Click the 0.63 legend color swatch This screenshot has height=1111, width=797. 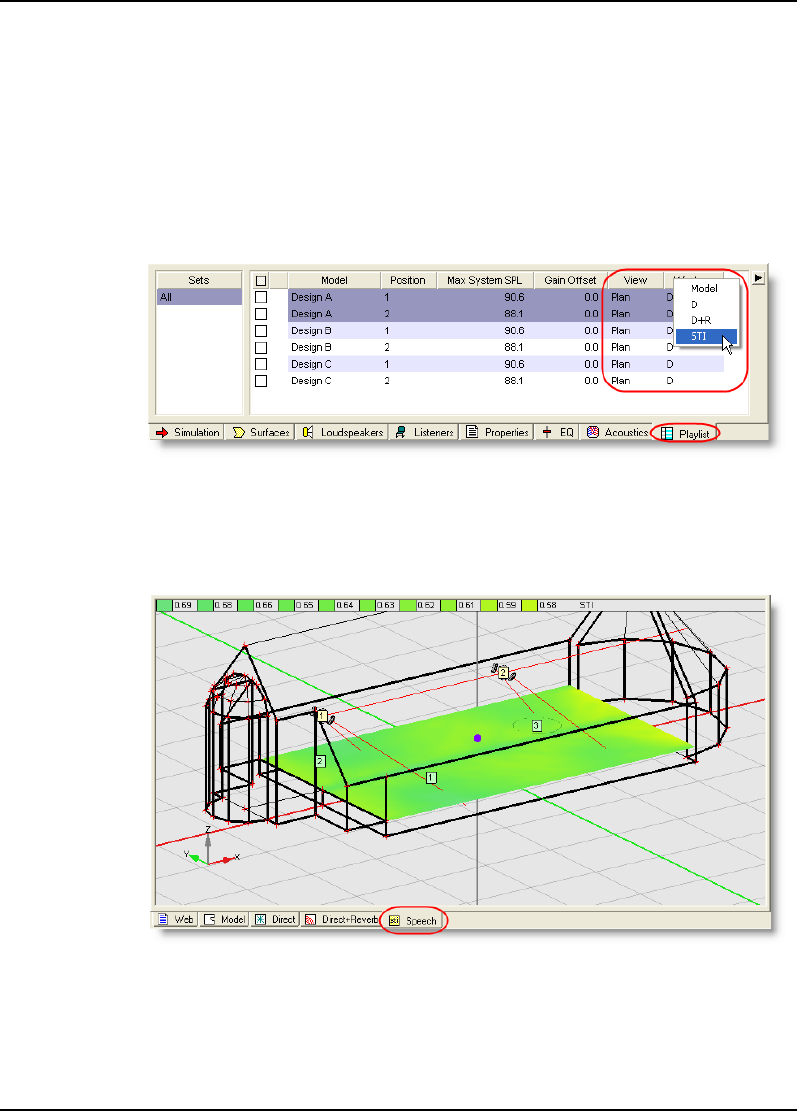click(367, 605)
